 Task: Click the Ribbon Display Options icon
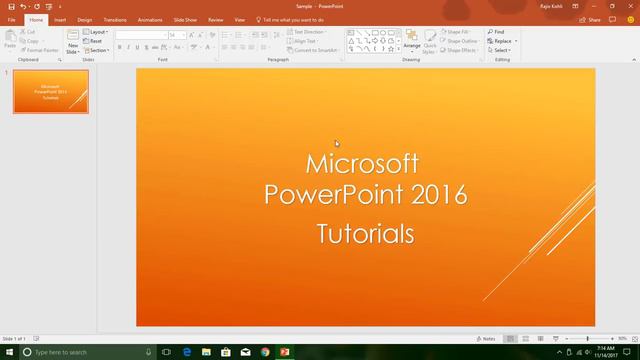coord(575,6)
